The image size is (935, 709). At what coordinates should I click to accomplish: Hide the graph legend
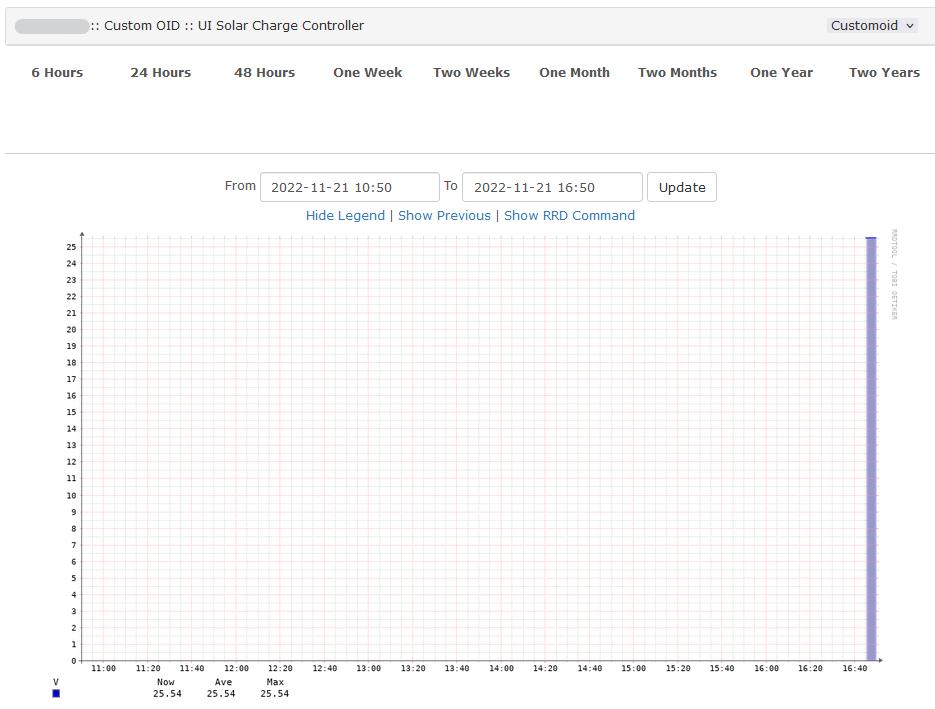(345, 215)
